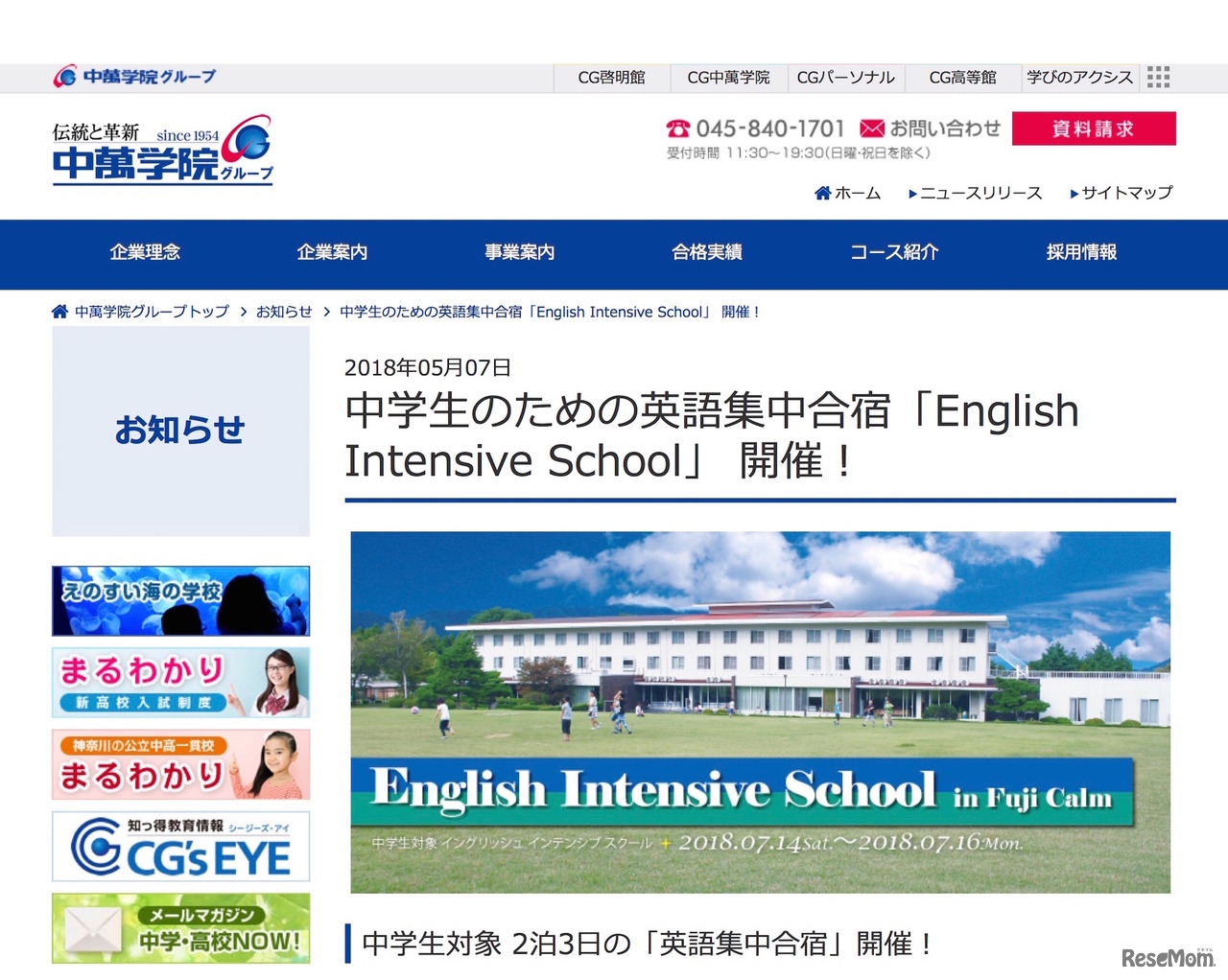Screen dimensions: 1228x980
Task: Select 企業理念 from the navigation bar
Action: 144,253
